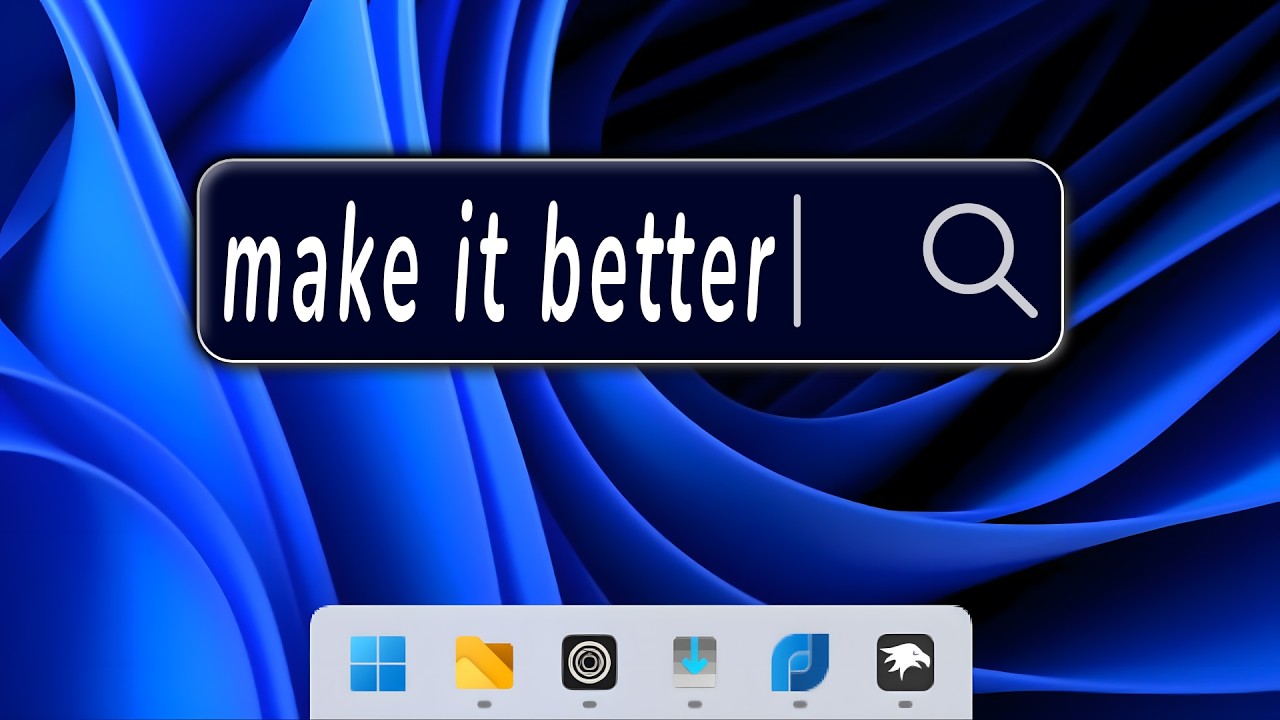This screenshot has width=1280, height=720.
Task: Open the white eagle head app icon
Action: 905,662
